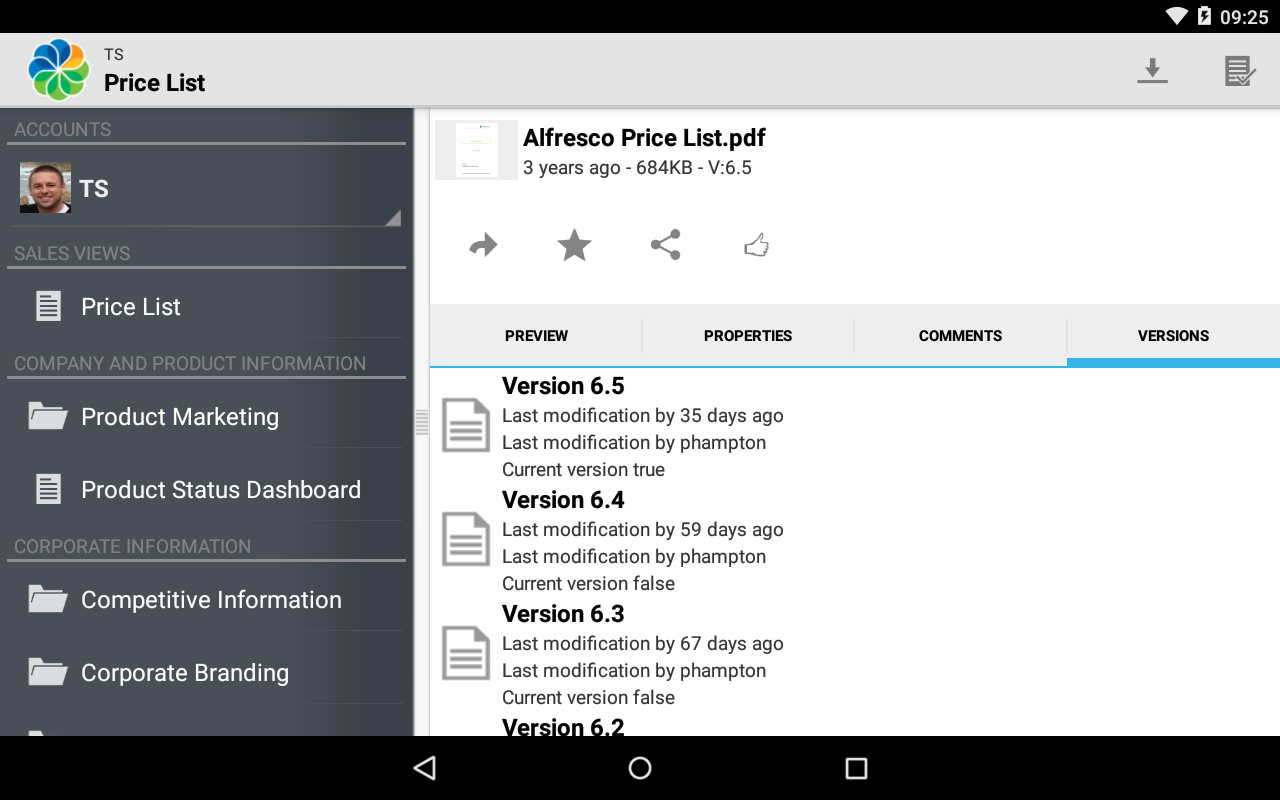The width and height of the screenshot is (1280, 800).
Task: Click the Corporate Branding folder icon
Action: coord(48,671)
